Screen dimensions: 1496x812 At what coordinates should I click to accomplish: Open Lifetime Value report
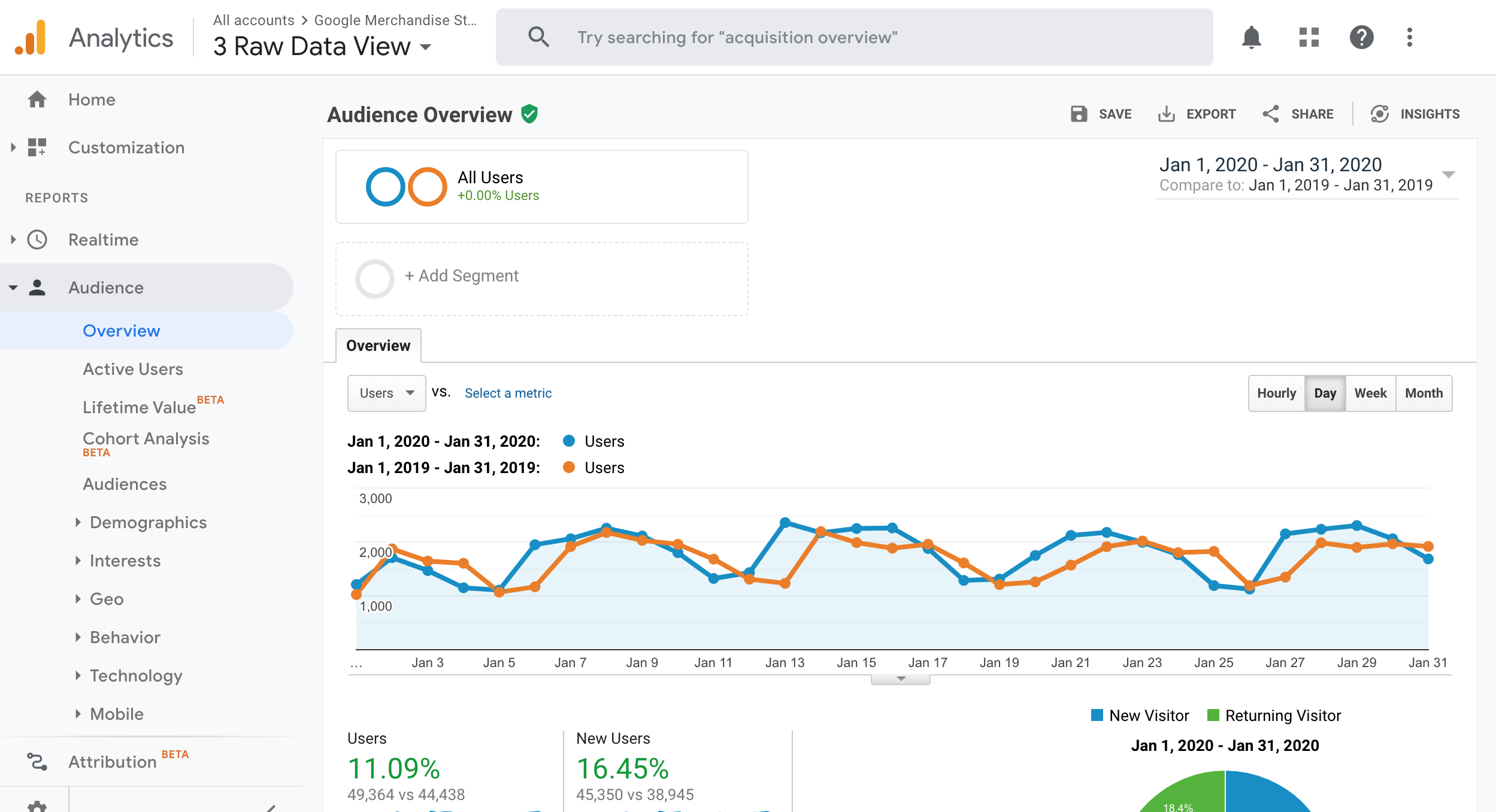140,407
